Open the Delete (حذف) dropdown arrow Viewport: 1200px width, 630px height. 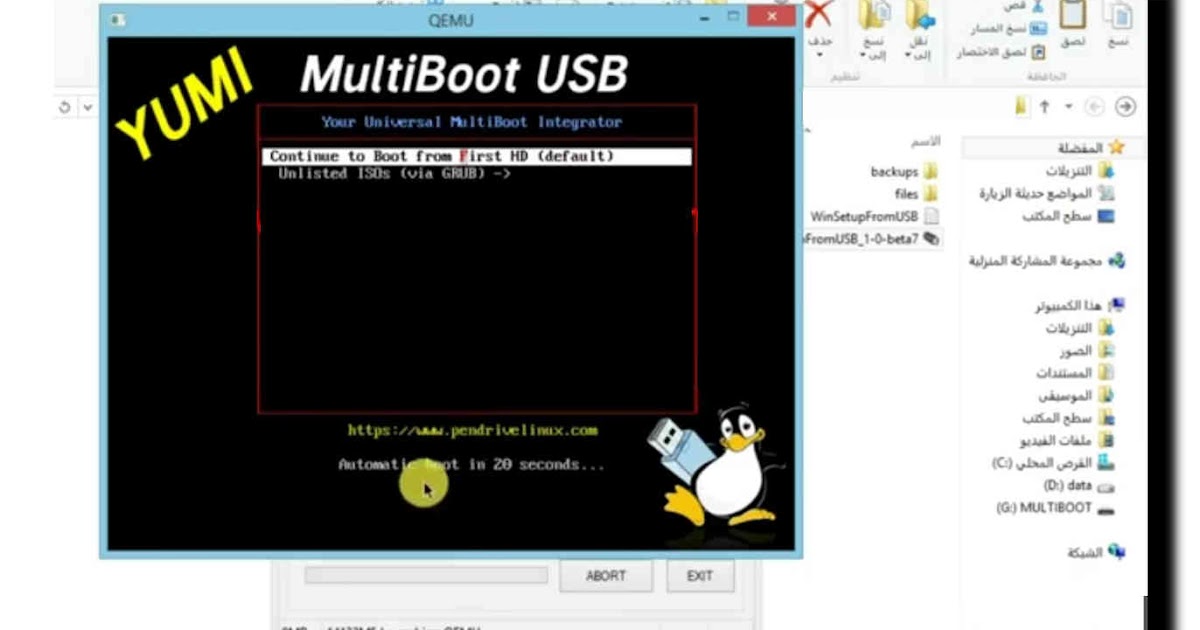point(820,55)
